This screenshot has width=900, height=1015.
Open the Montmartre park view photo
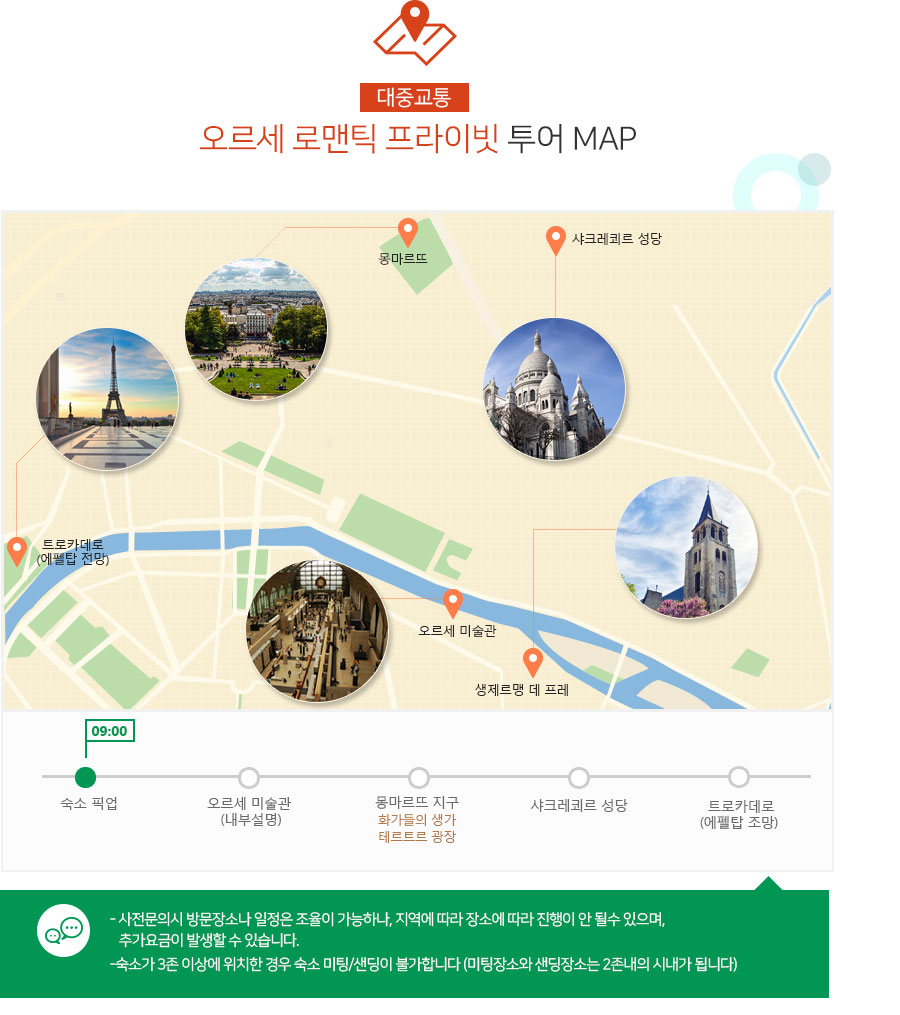256,328
